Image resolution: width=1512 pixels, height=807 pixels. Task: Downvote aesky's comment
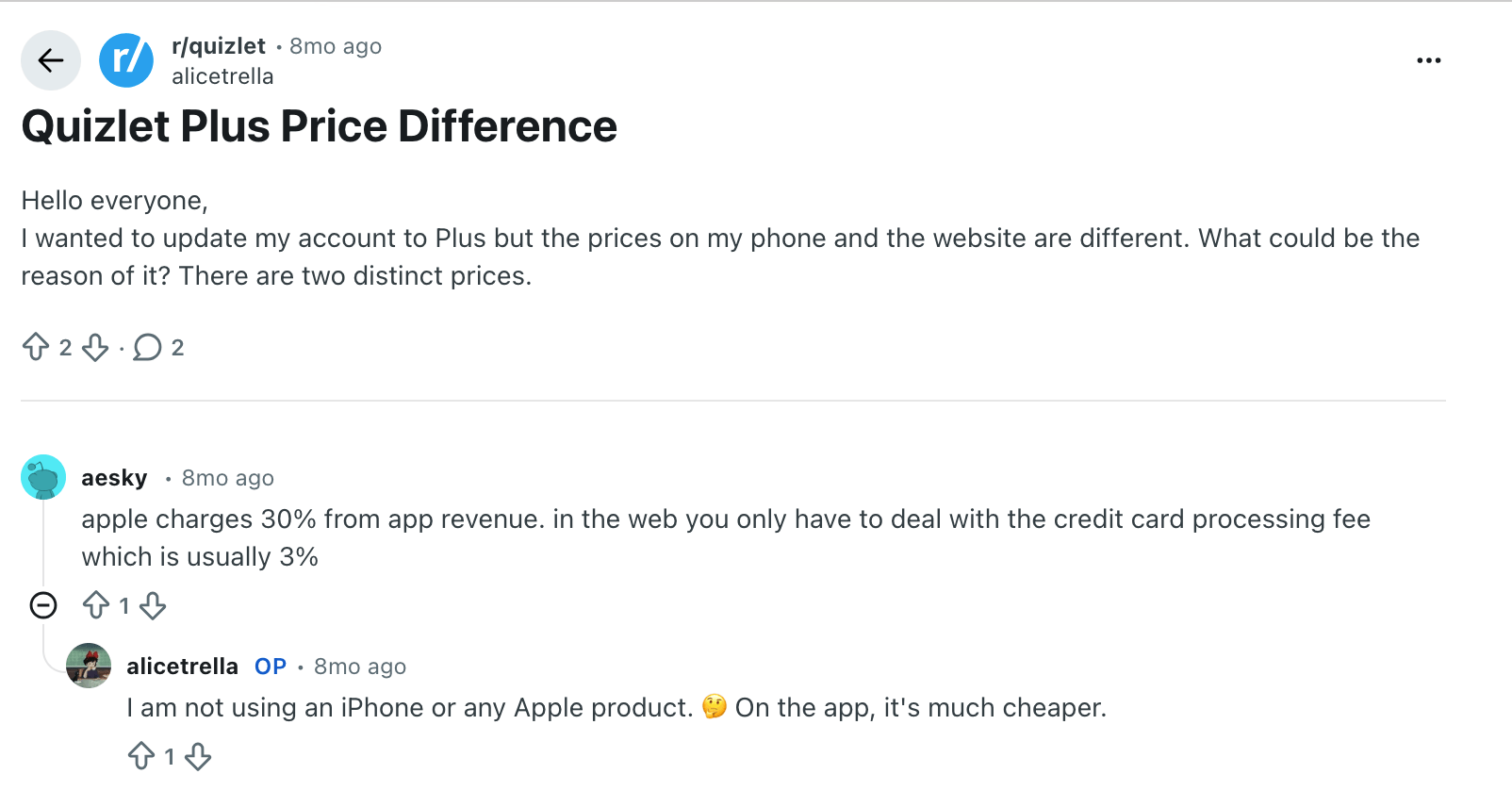(x=154, y=606)
